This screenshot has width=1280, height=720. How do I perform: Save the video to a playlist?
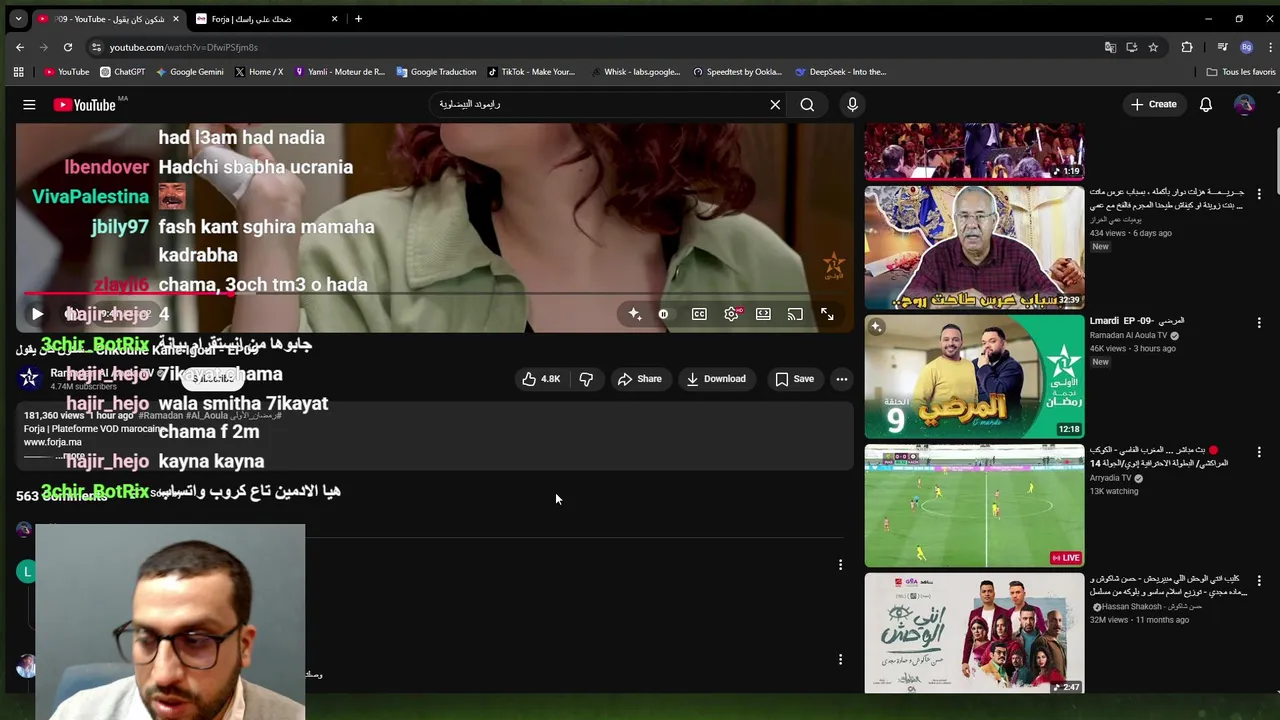tap(794, 379)
